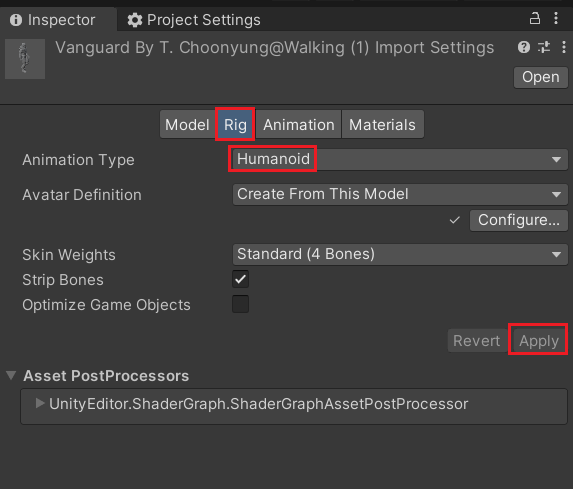This screenshot has width=573, height=489.
Task: Click the Vanguard Import Settings title text
Action: point(274,48)
